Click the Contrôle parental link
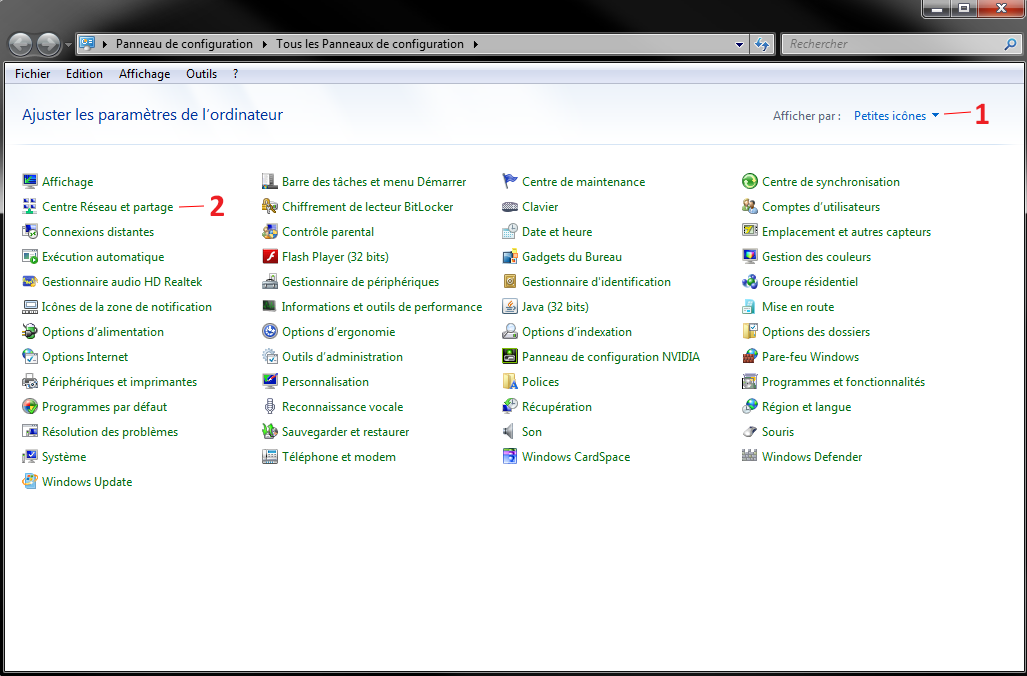Image resolution: width=1027 pixels, height=676 pixels. pyautogui.click(x=328, y=232)
